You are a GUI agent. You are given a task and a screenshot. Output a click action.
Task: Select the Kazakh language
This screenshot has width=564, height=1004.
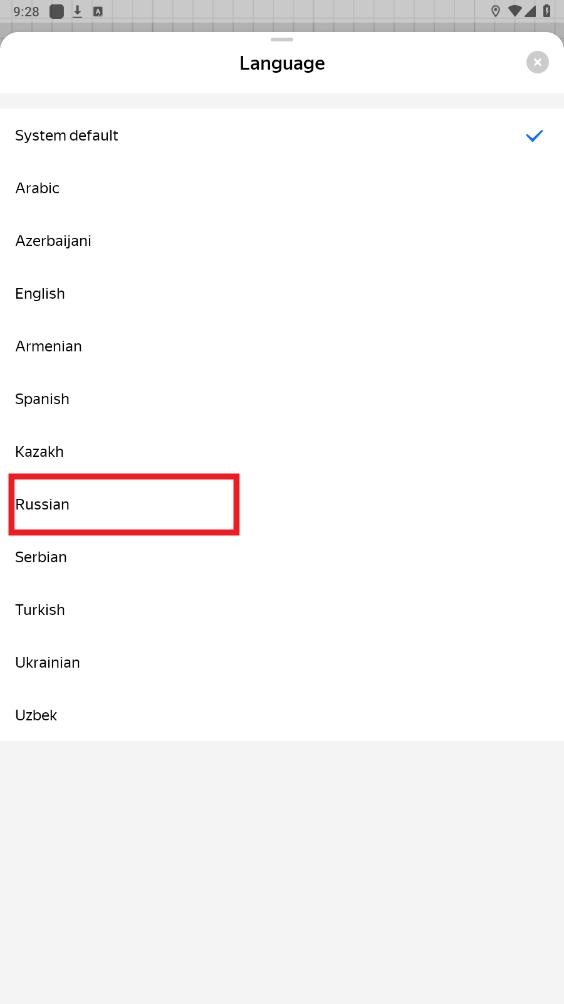pos(282,451)
